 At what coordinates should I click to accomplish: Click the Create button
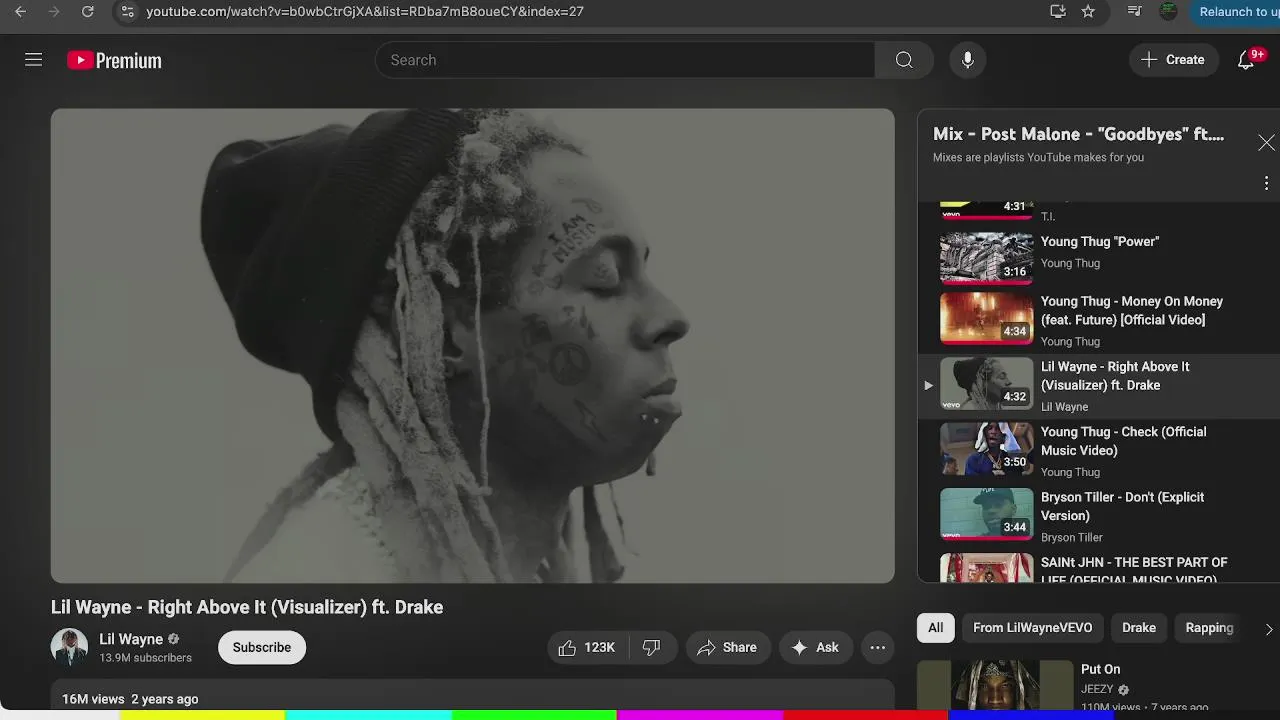[x=1173, y=60]
